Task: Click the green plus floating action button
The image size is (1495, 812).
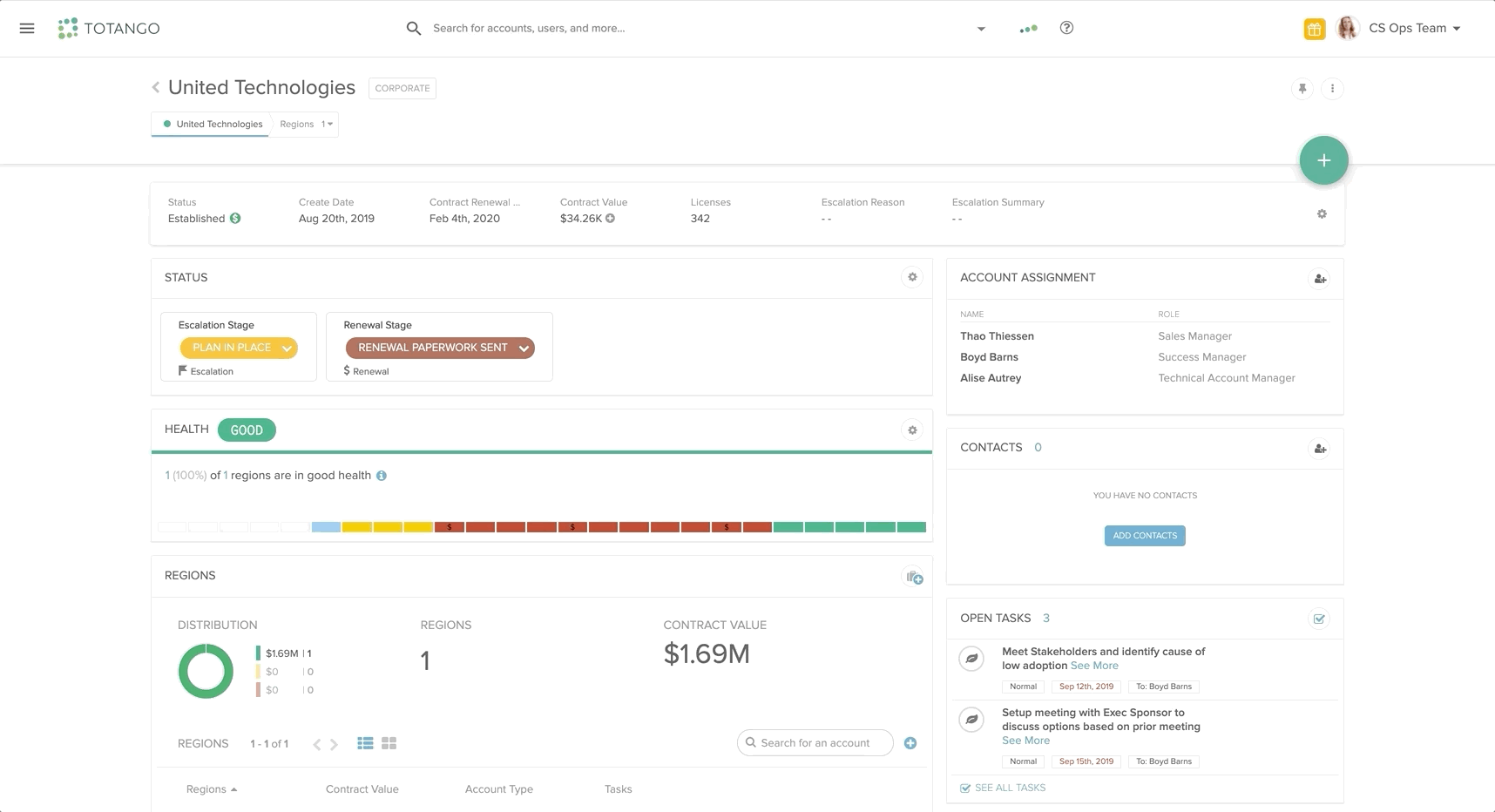Action: pos(1323,160)
